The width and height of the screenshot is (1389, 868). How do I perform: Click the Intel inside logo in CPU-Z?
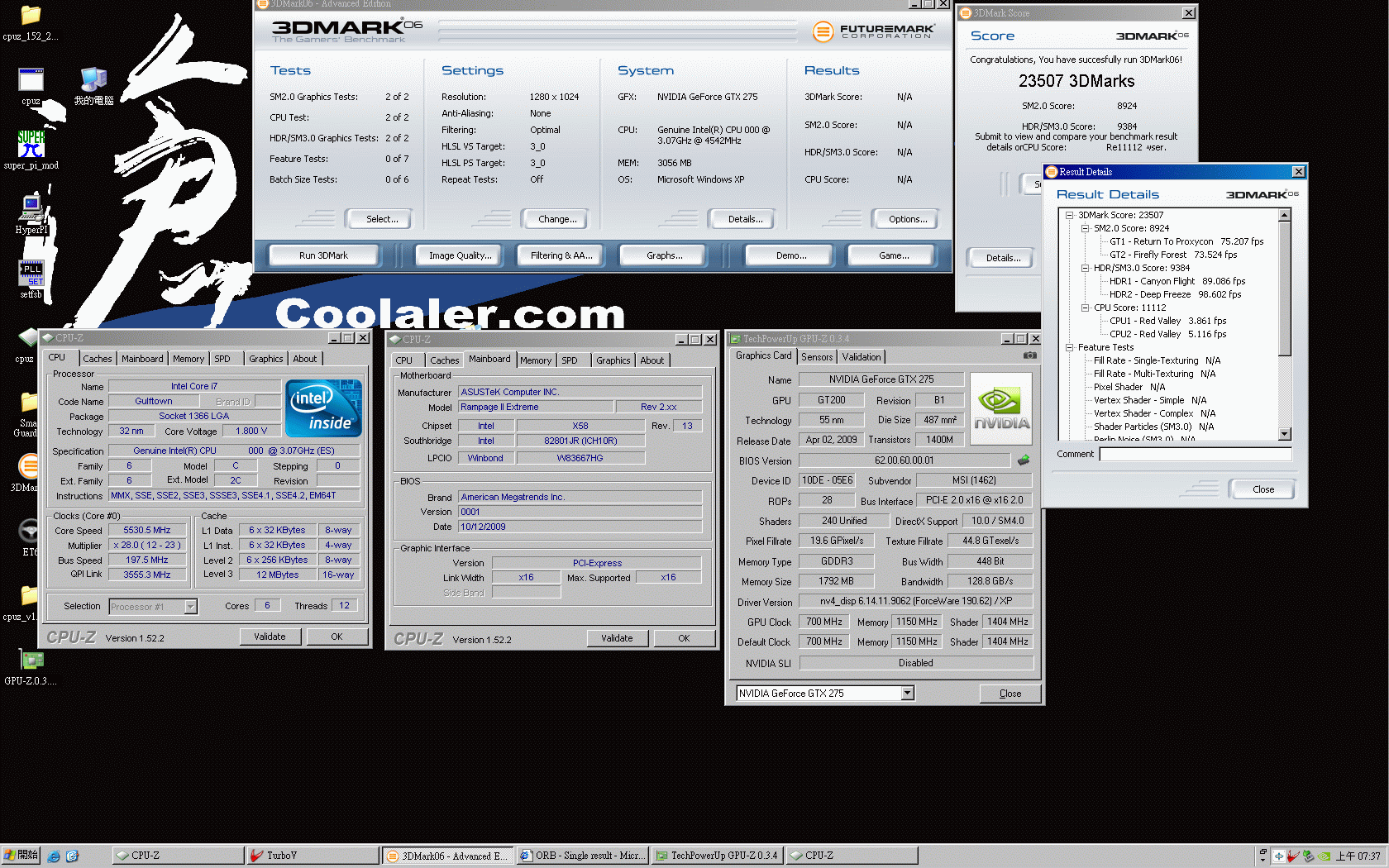point(323,408)
